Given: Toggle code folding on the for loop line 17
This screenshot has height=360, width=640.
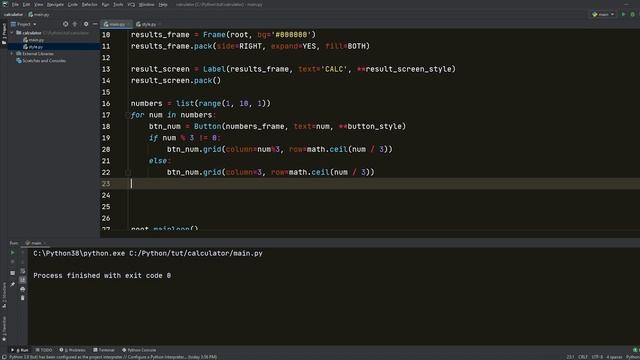Looking at the screenshot, I should (x=127, y=115).
